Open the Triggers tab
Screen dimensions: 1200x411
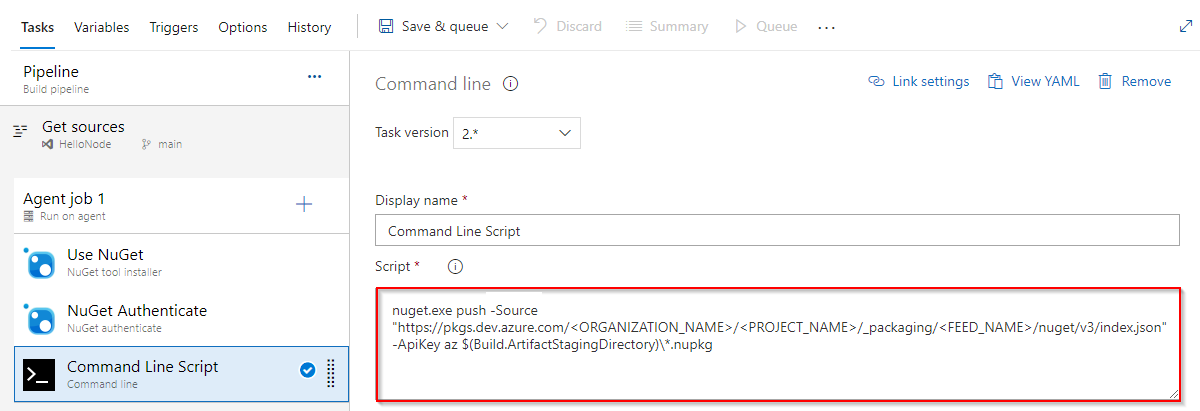click(174, 27)
